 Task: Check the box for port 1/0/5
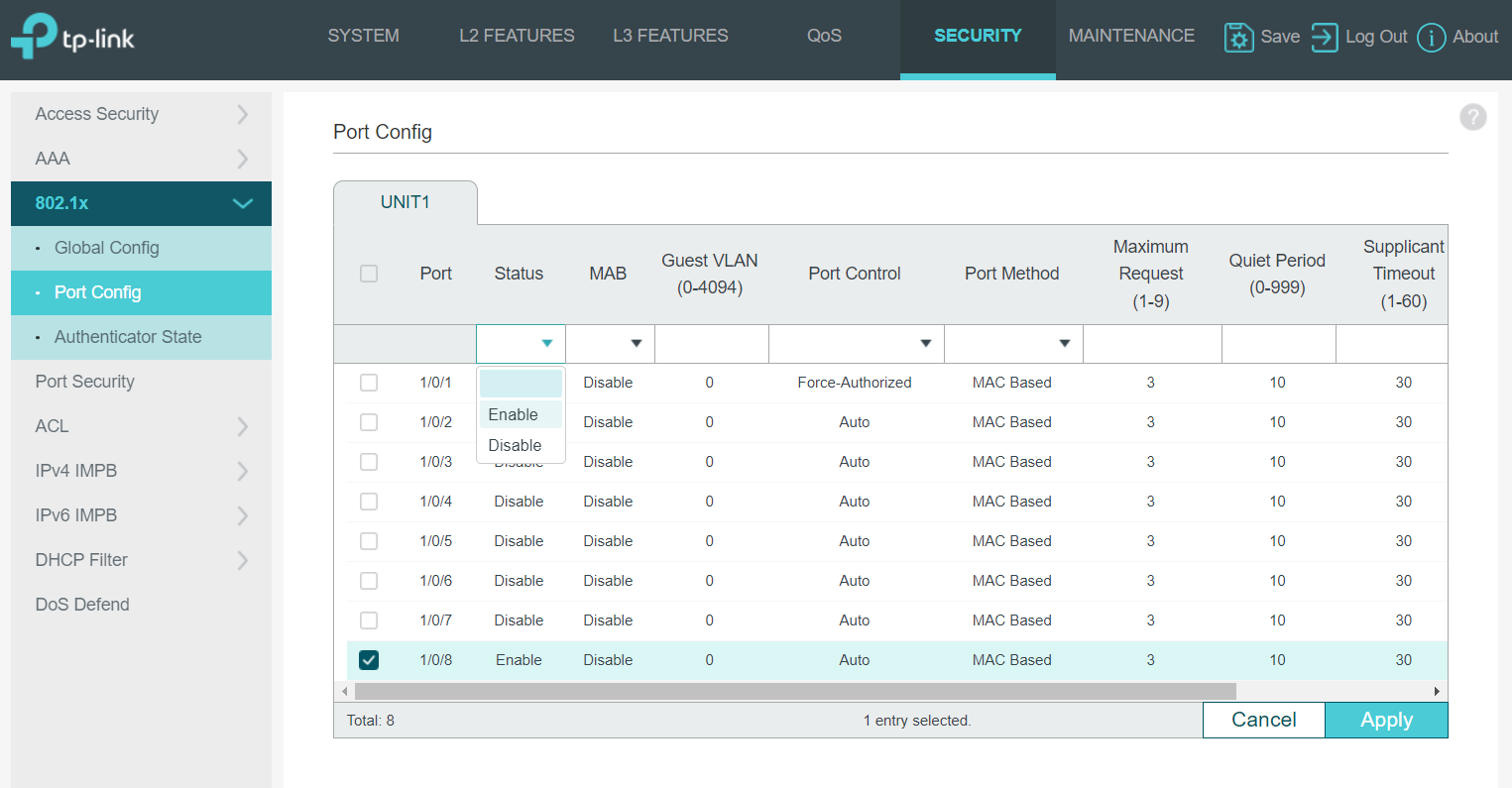[369, 541]
